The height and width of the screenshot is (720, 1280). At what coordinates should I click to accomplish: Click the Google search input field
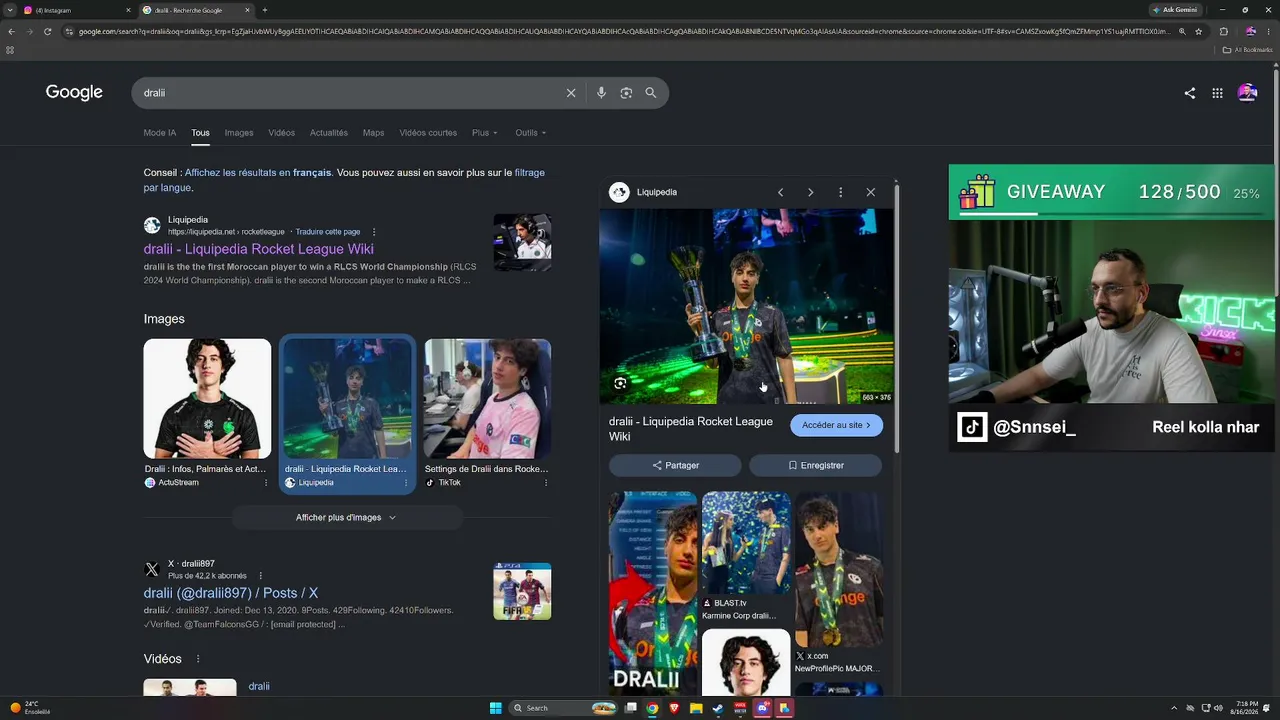tap(350, 93)
